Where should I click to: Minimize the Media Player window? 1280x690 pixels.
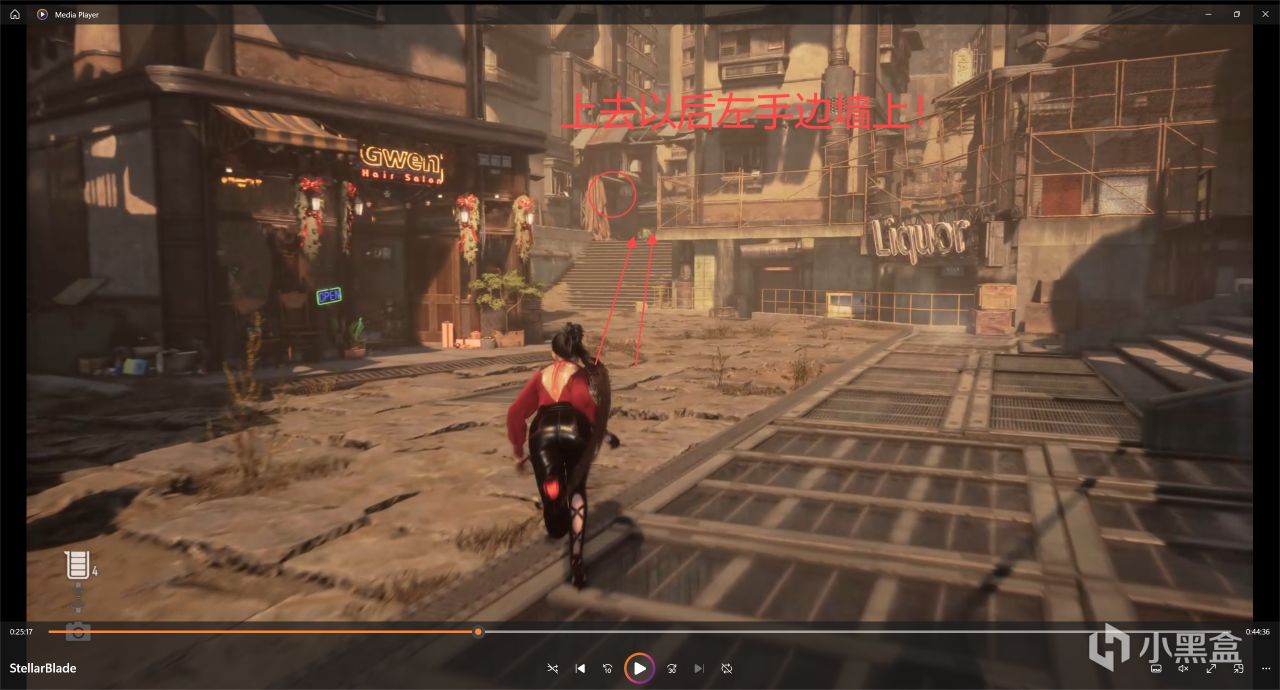1207,14
